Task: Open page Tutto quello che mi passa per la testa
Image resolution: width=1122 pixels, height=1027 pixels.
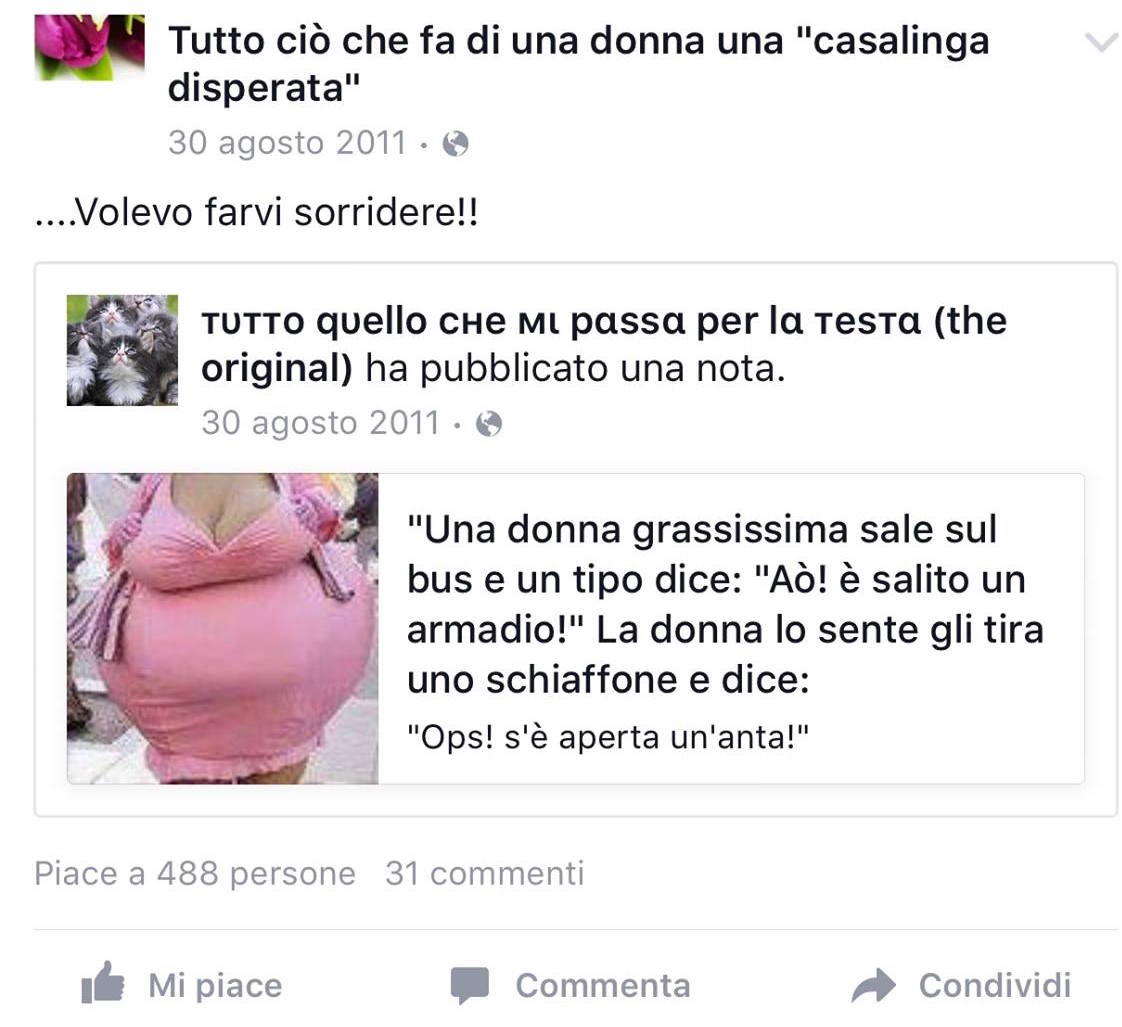Action: click(x=604, y=344)
